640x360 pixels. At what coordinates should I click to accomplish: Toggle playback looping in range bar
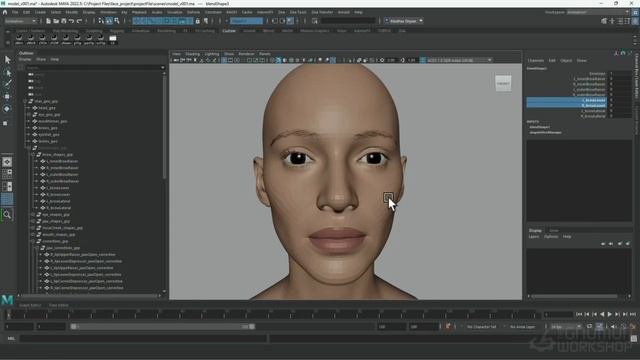point(589,327)
